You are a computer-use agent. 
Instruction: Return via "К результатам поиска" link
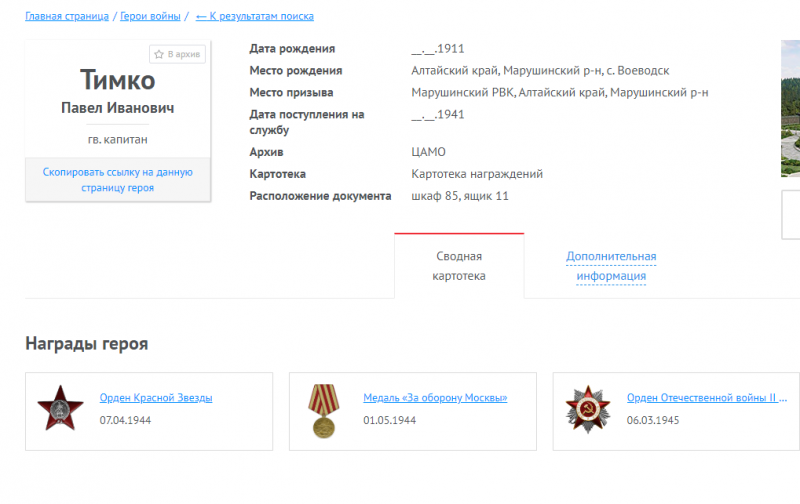(x=255, y=16)
